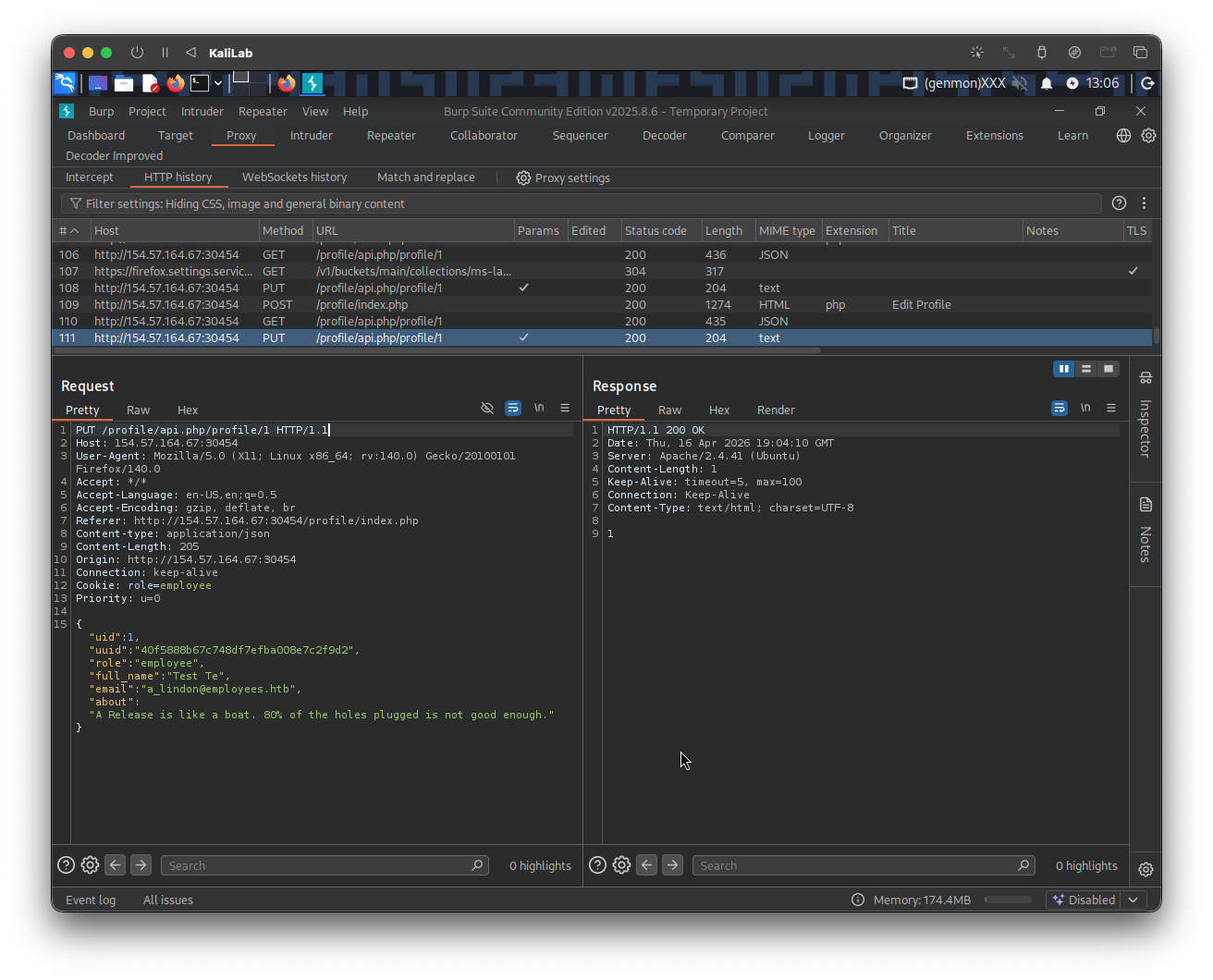Switch to combined tabbed request/response layout
The height and width of the screenshot is (980, 1213).
[x=1109, y=369]
